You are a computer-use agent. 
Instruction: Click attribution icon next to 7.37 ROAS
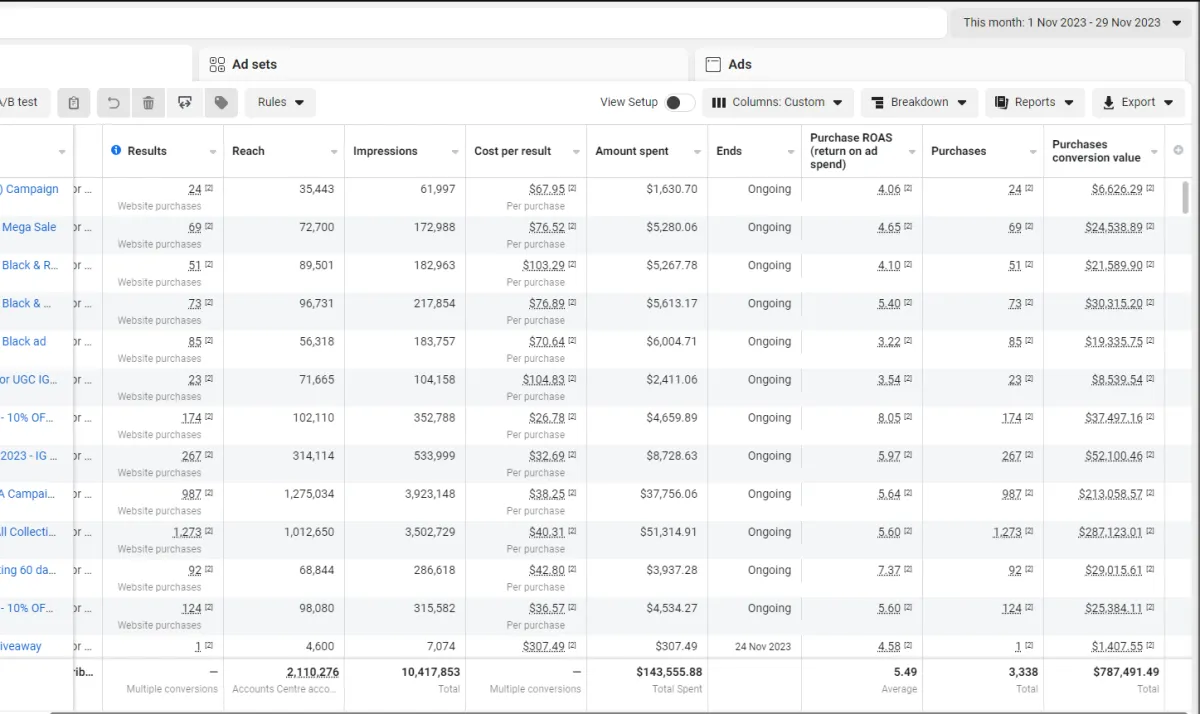tap(908, 570)
